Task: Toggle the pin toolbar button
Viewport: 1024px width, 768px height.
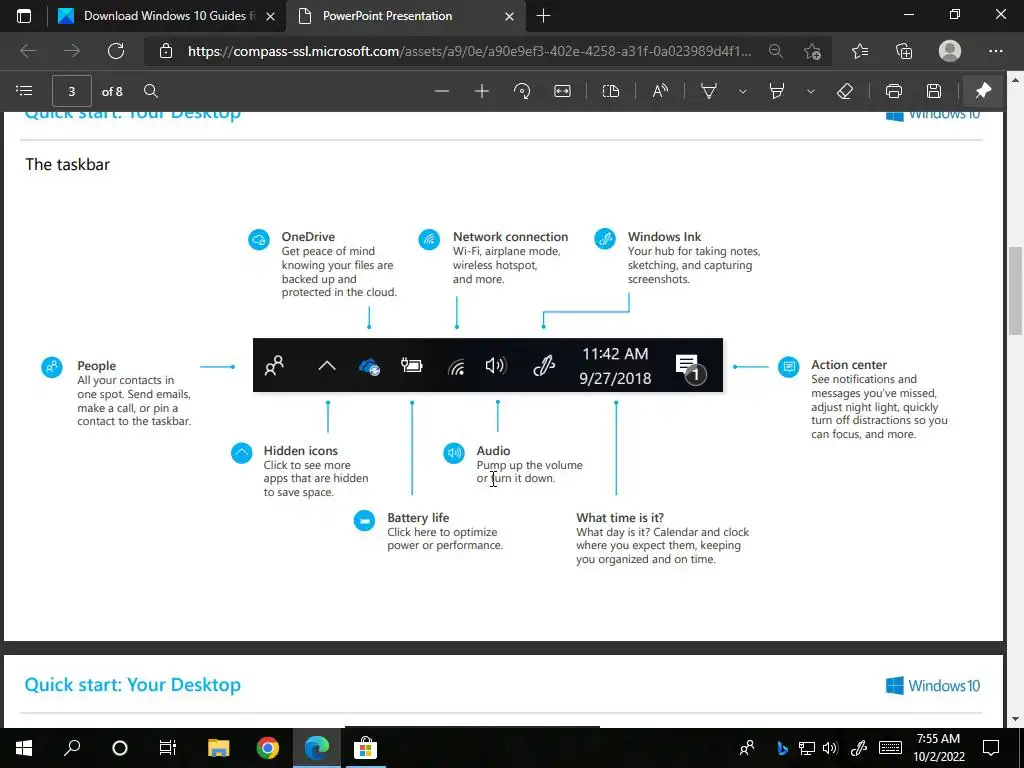Action: coord(984,91)
